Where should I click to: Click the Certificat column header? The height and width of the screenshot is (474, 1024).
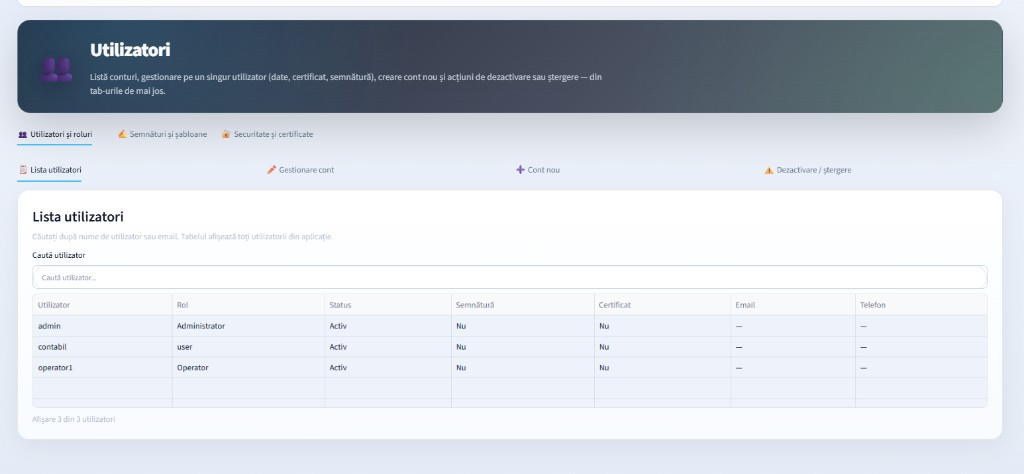pyautogui.click(x=662, y=305)
